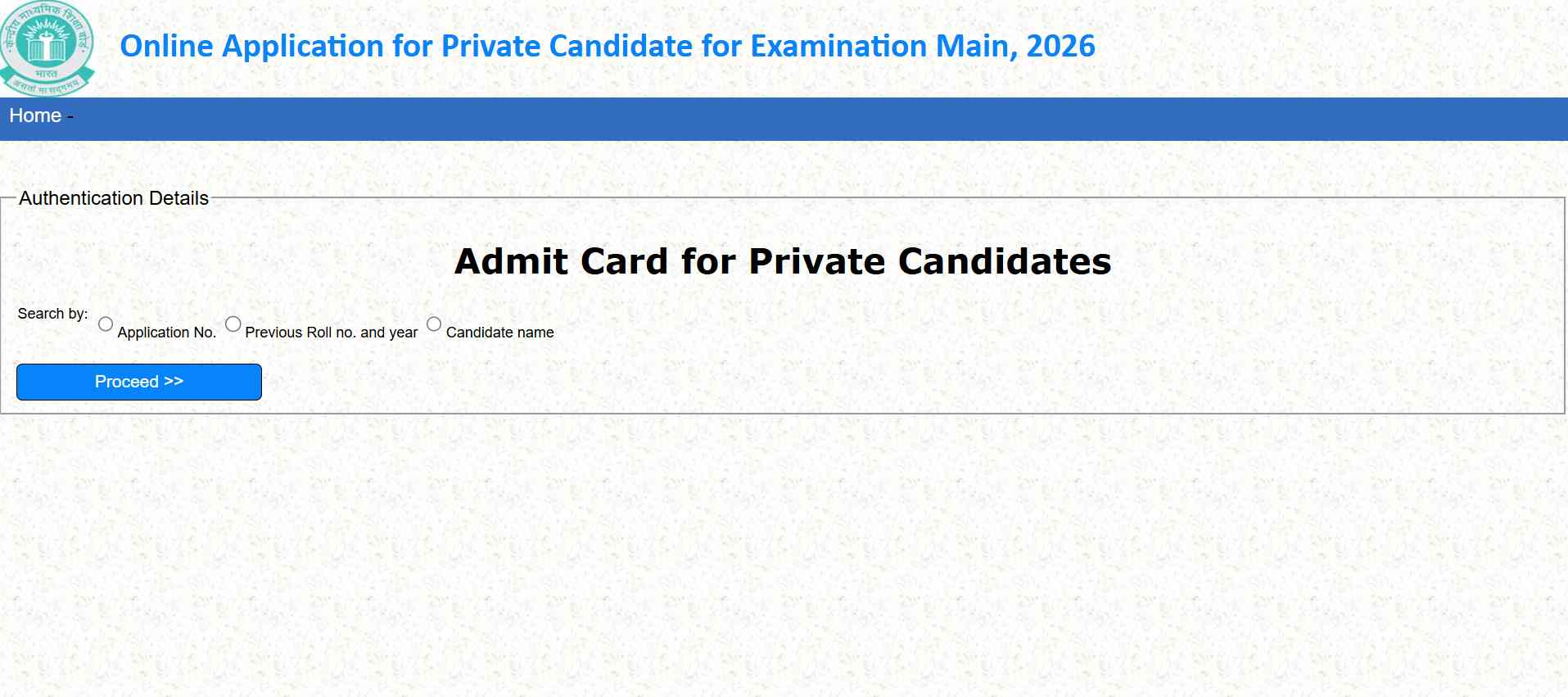
Task: Open the Home navigation link
Action: point(35,115)
